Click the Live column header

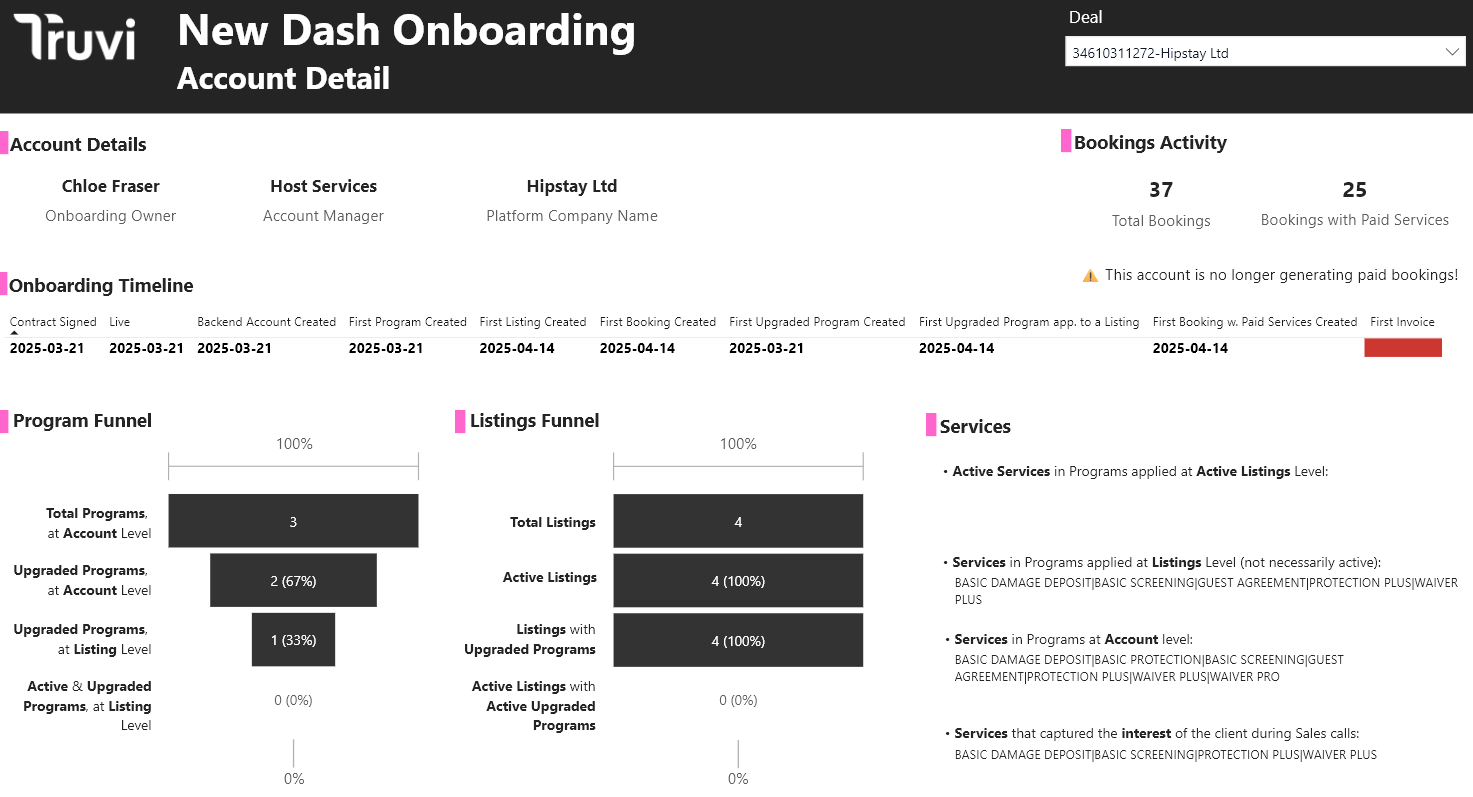(x=120, y=322)
